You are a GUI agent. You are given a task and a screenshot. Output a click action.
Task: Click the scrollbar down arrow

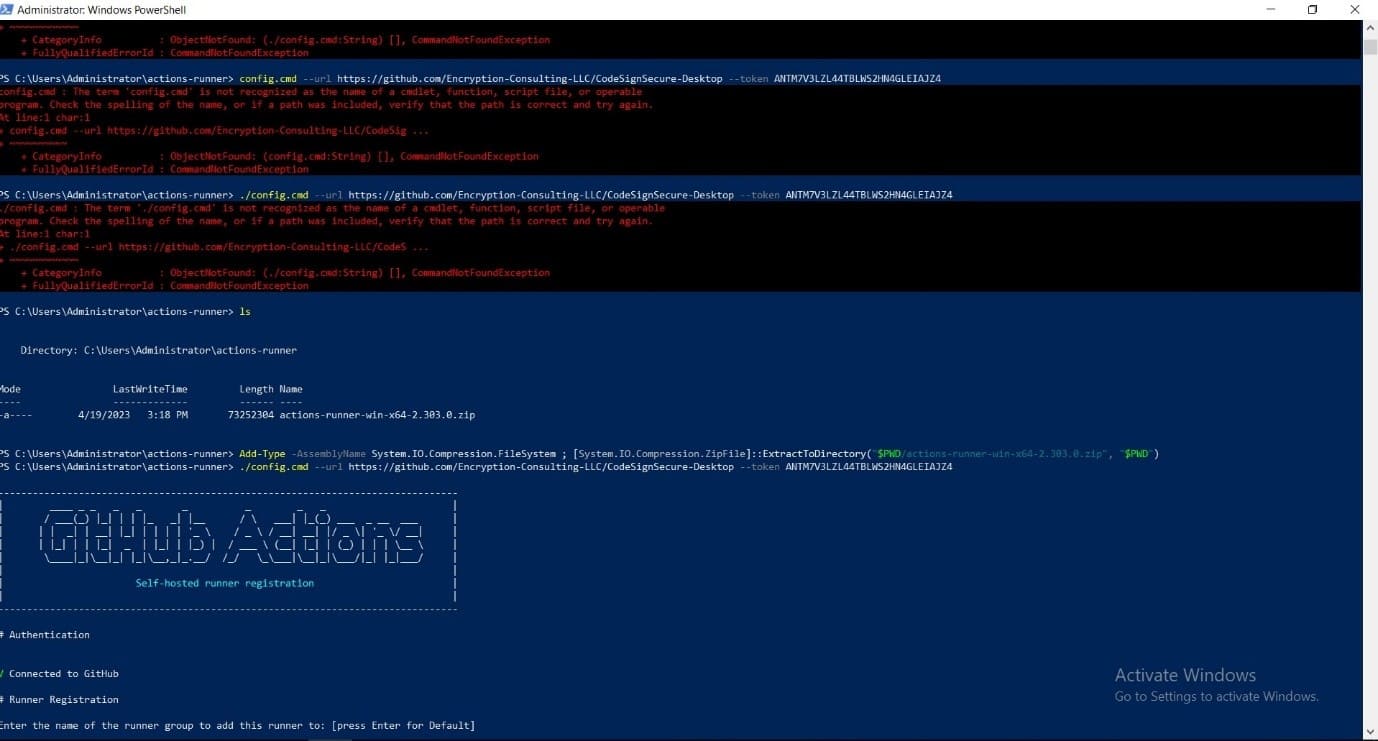(x=1369, y=733)
